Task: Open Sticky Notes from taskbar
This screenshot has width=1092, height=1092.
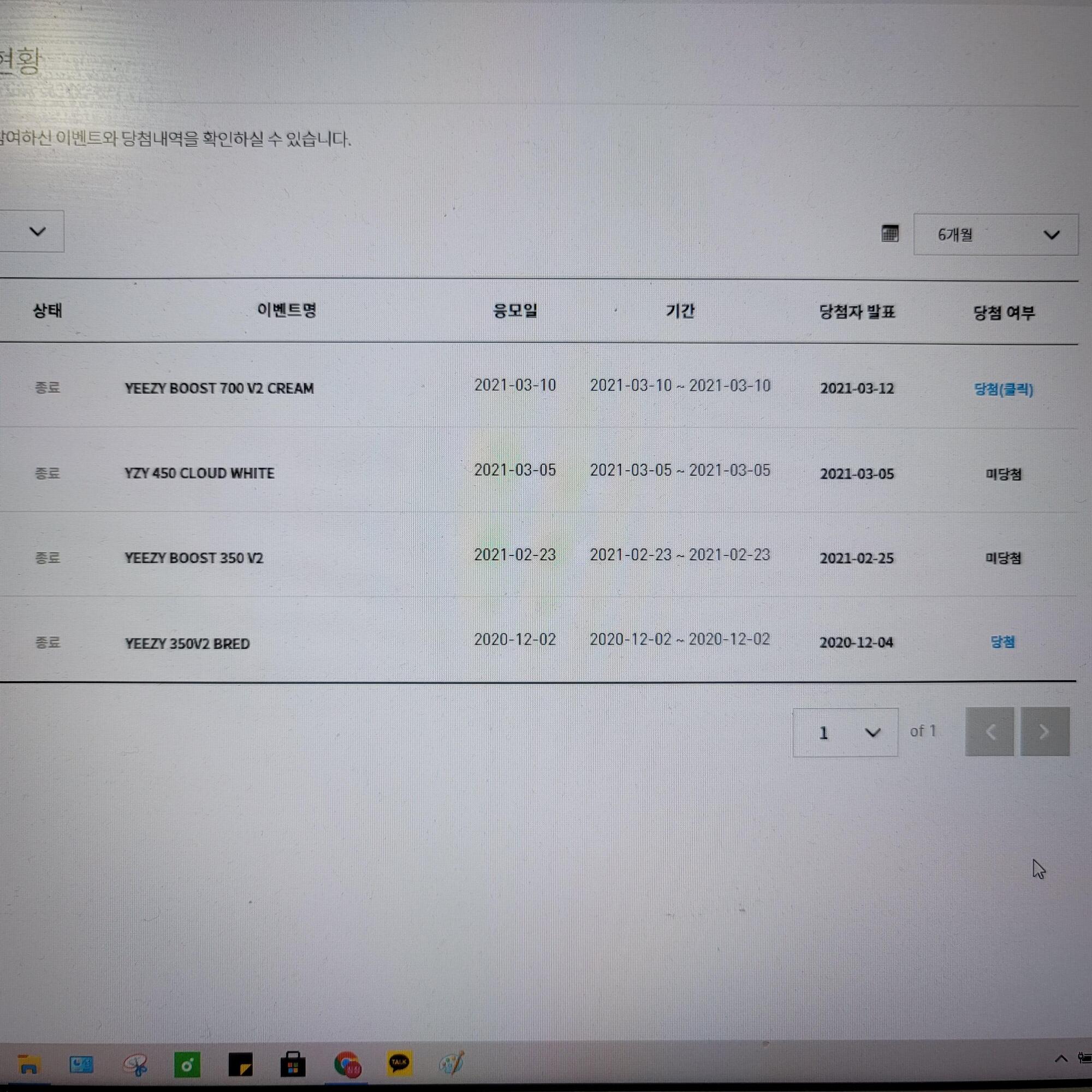Action: point(240,1065)
